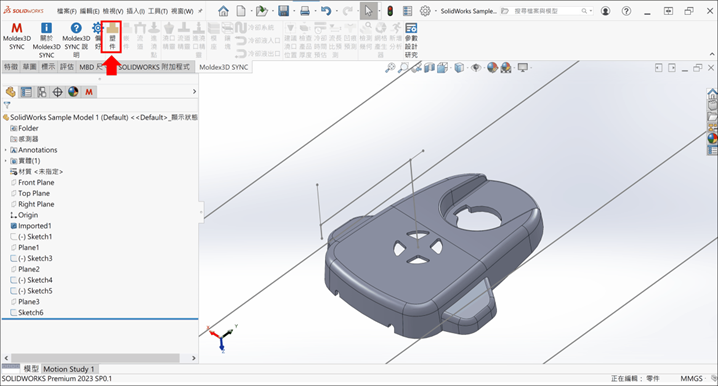Click the Home icon in the top toolbar
The image size is (718, 386).
pos(223,11)
